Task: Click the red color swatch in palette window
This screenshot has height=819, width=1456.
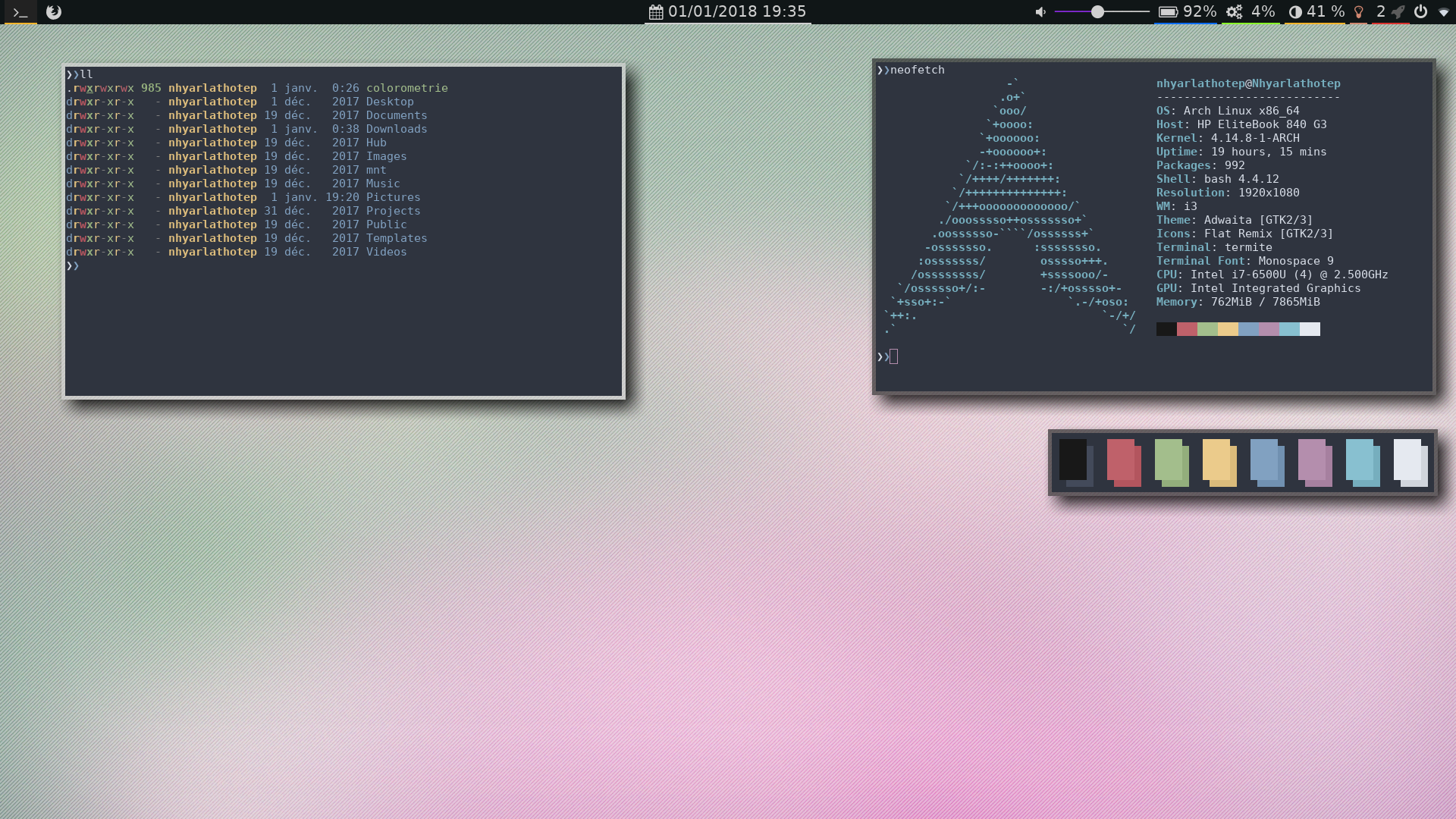Action: coord(1122,461)
